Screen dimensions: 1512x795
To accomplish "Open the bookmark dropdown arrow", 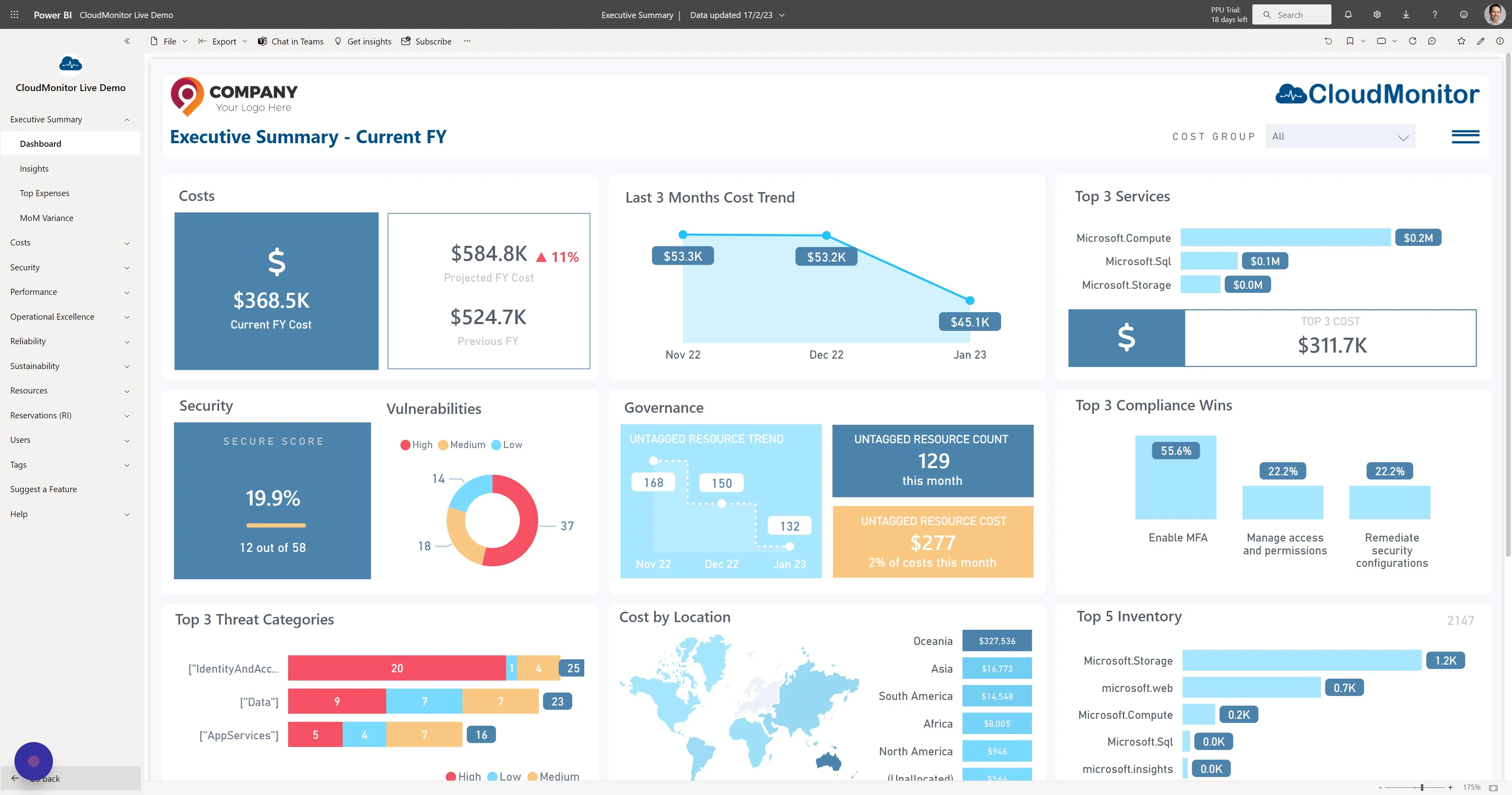I will click(1364, 41).
